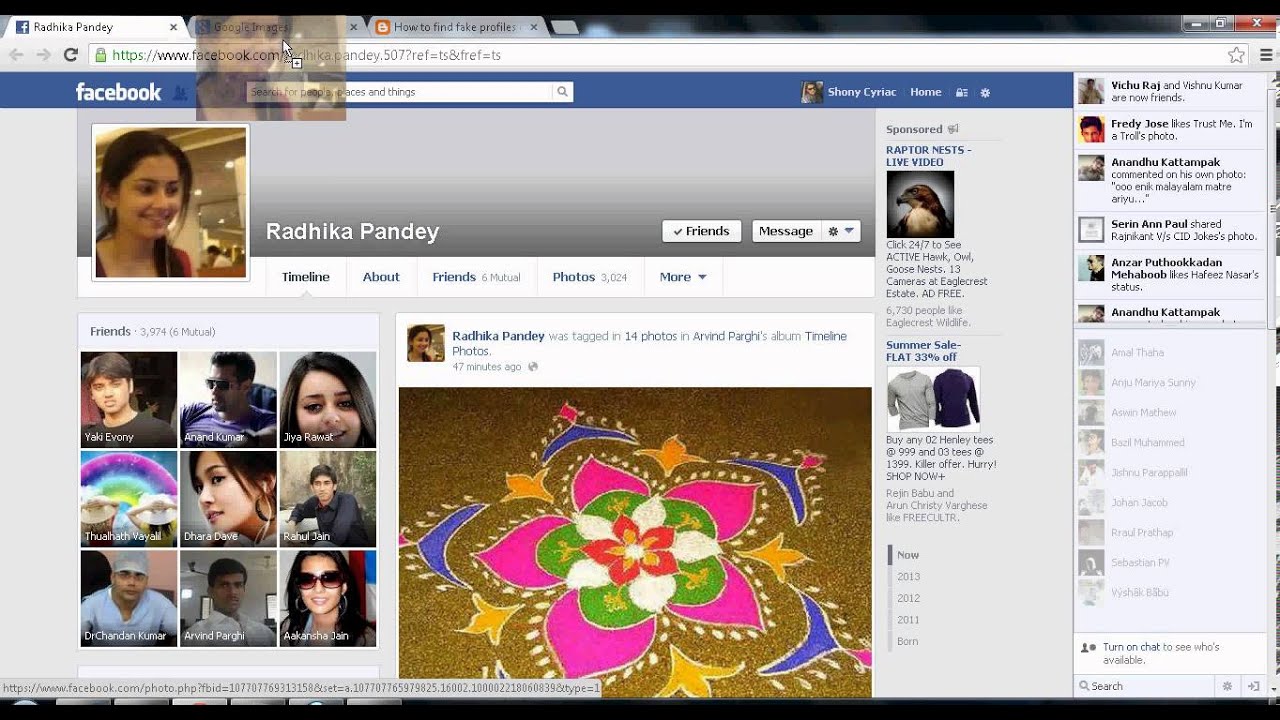Image resolution: width=1280 pixels, height=720 pixels.
Task: Select Johan Jacob in chat list
Action: (1171, 502)
